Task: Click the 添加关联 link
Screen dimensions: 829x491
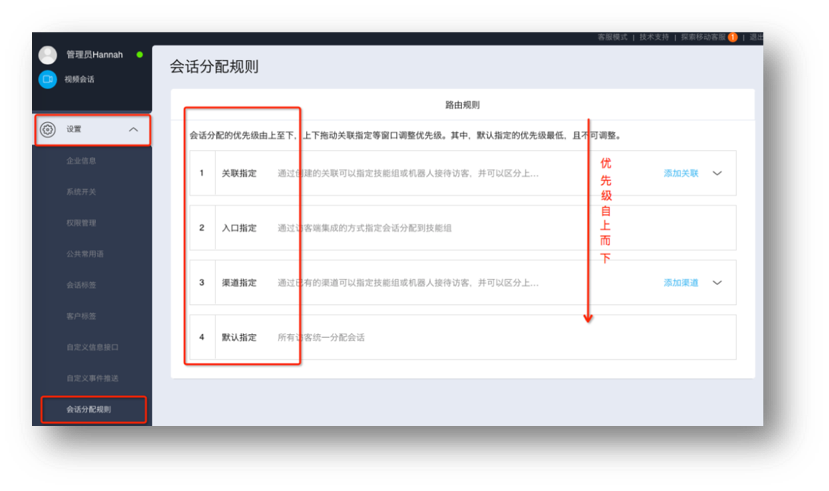Action: coord(681,173)
